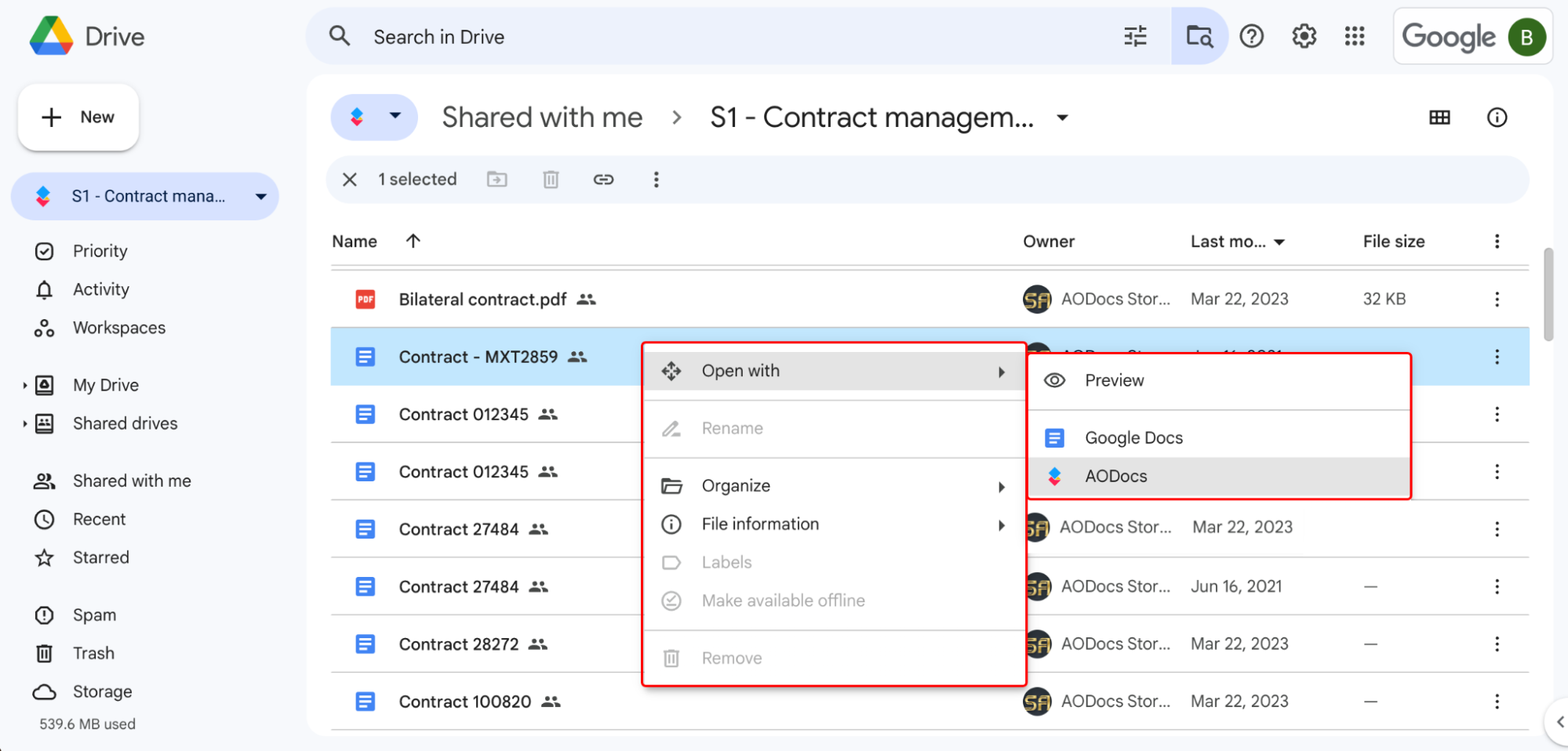Select Labels in the context menu
This screenshot has width=1568, height=751.
pyautogui.click(x=835, y=562)
